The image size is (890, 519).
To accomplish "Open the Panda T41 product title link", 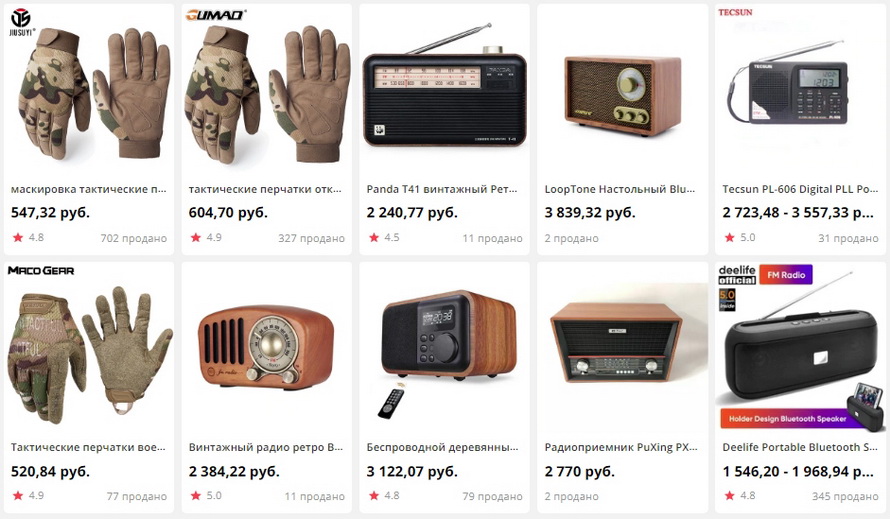I will pos(442,189).
